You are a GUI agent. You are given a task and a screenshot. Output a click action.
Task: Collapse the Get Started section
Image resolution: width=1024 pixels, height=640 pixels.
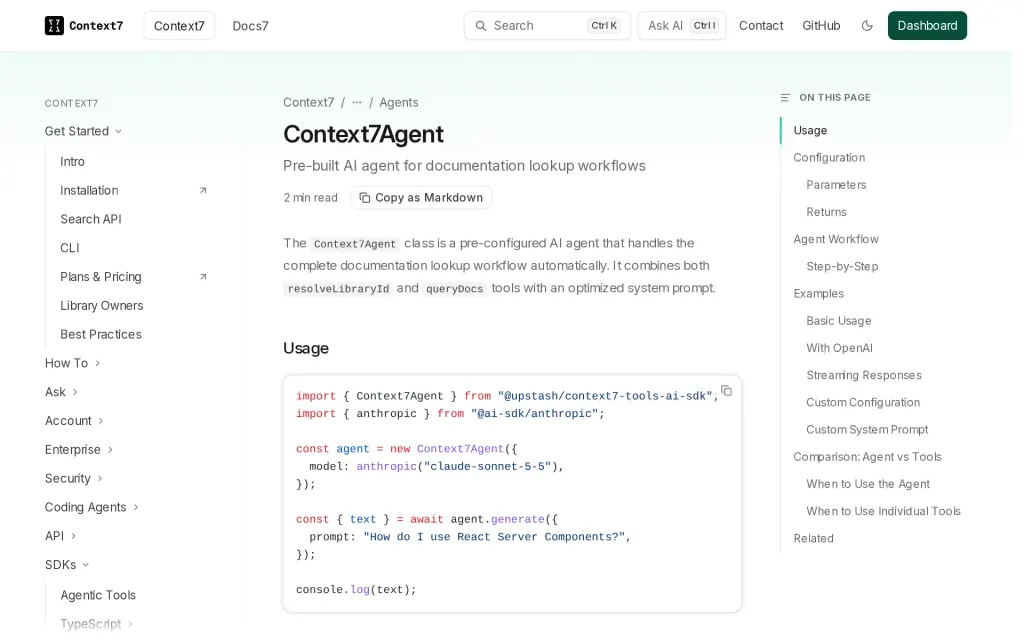click(83, 131)
